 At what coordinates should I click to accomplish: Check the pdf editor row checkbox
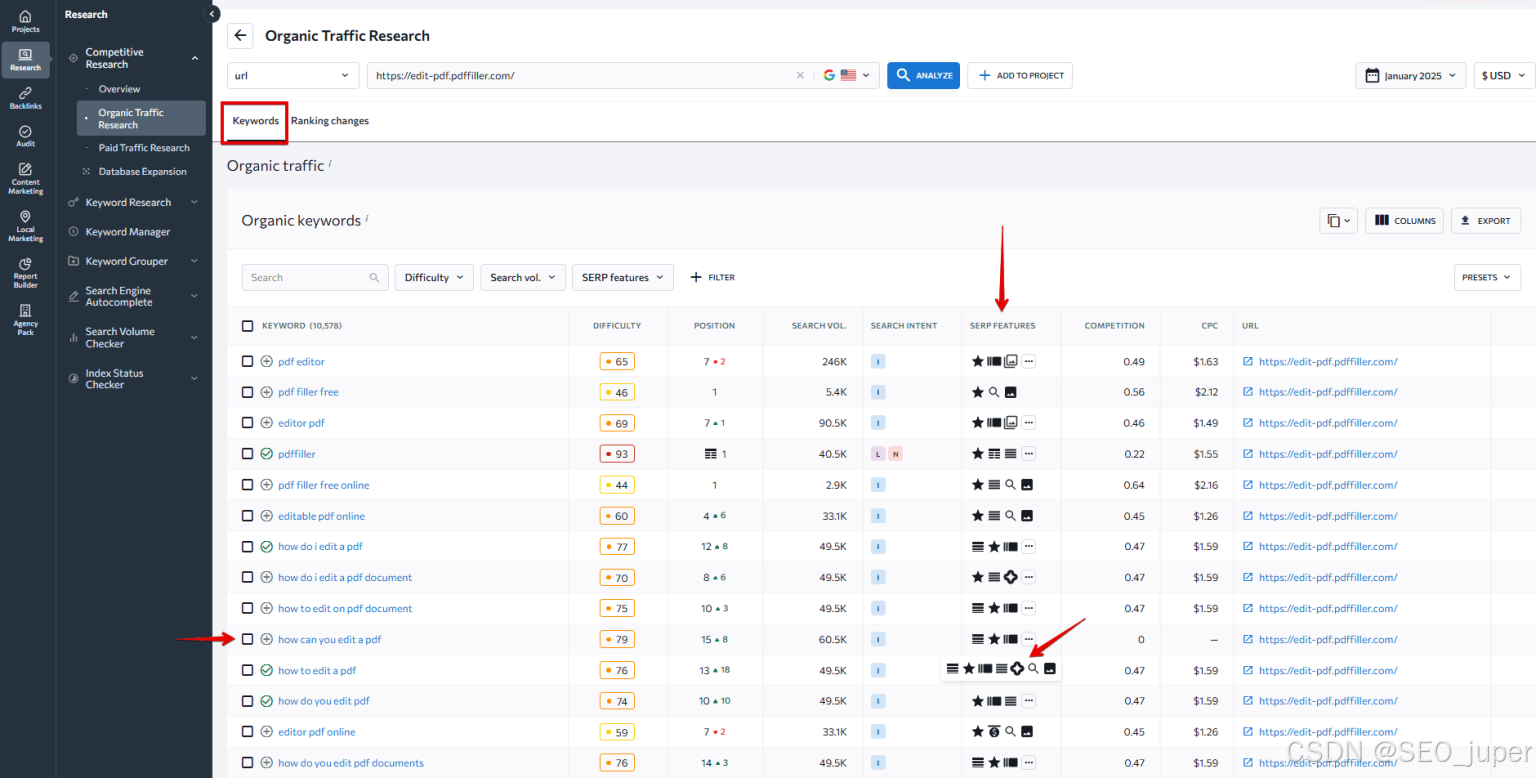[x=248, y=361]
